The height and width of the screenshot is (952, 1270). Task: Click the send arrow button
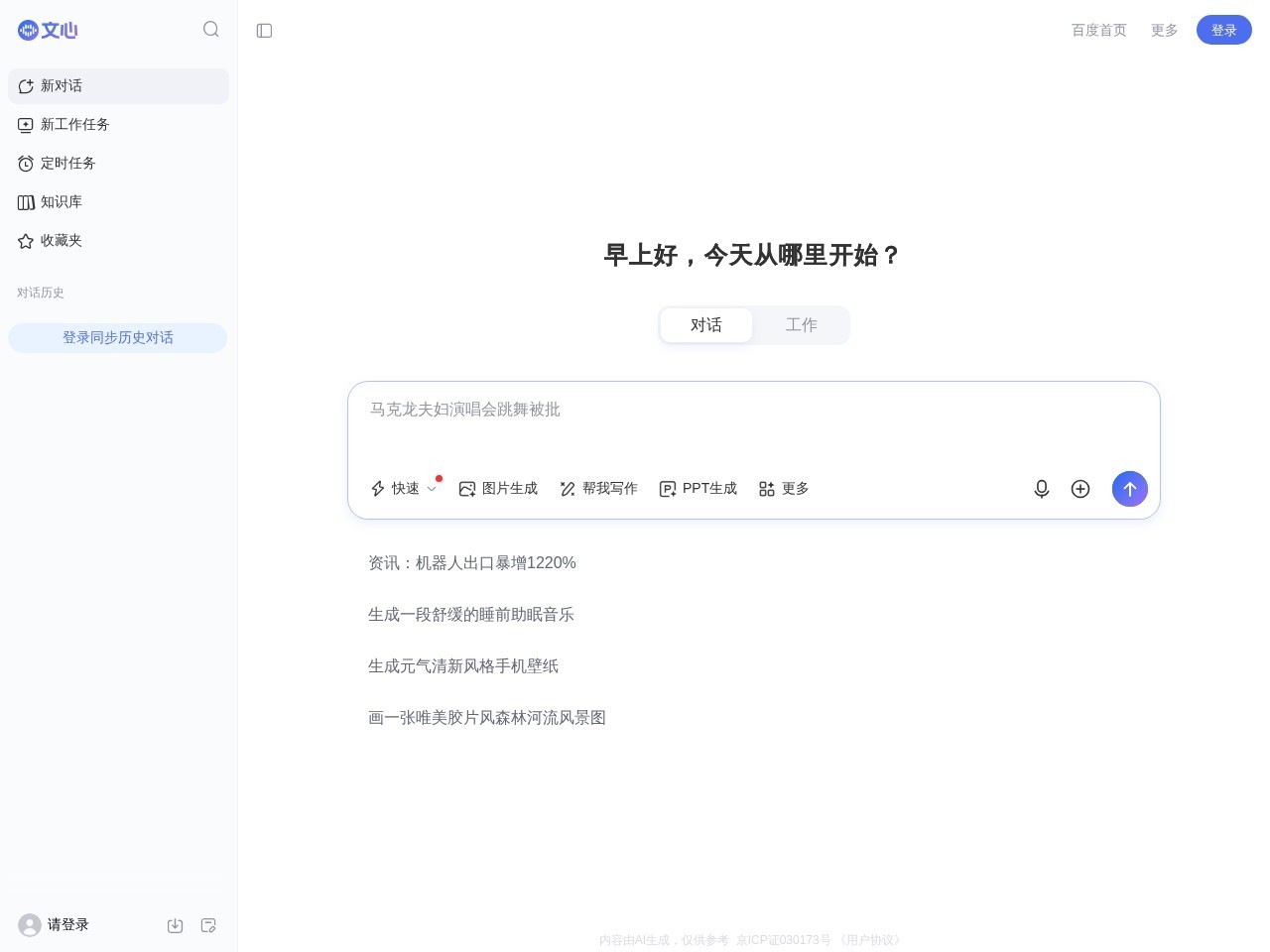(x=1130, y=489)
